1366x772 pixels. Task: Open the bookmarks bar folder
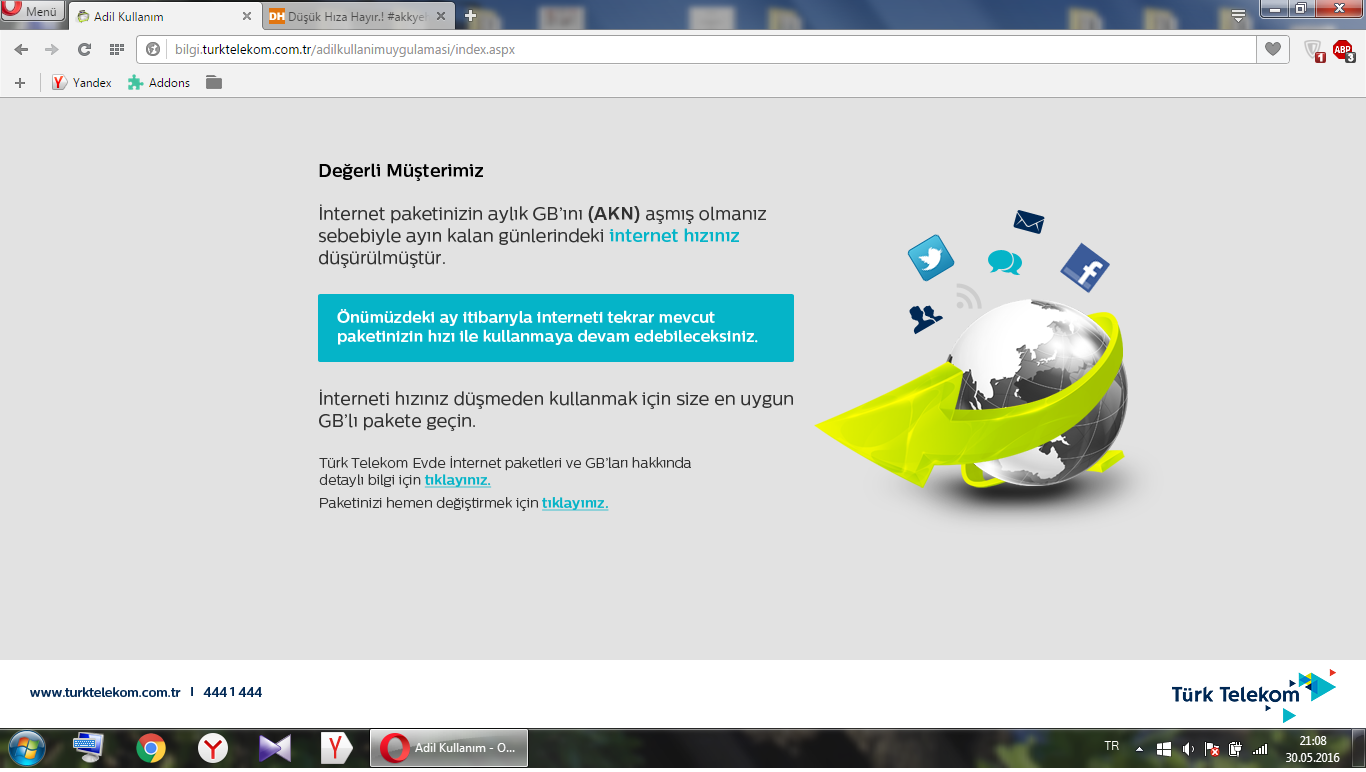point(213,83)
